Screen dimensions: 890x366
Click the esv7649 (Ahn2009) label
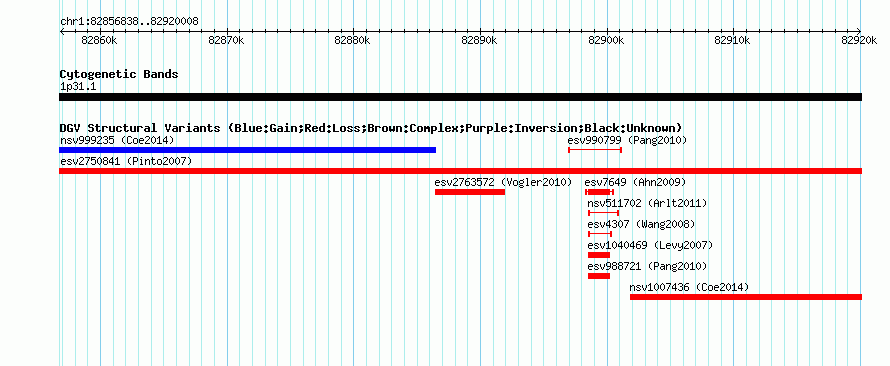pos(635,182)
